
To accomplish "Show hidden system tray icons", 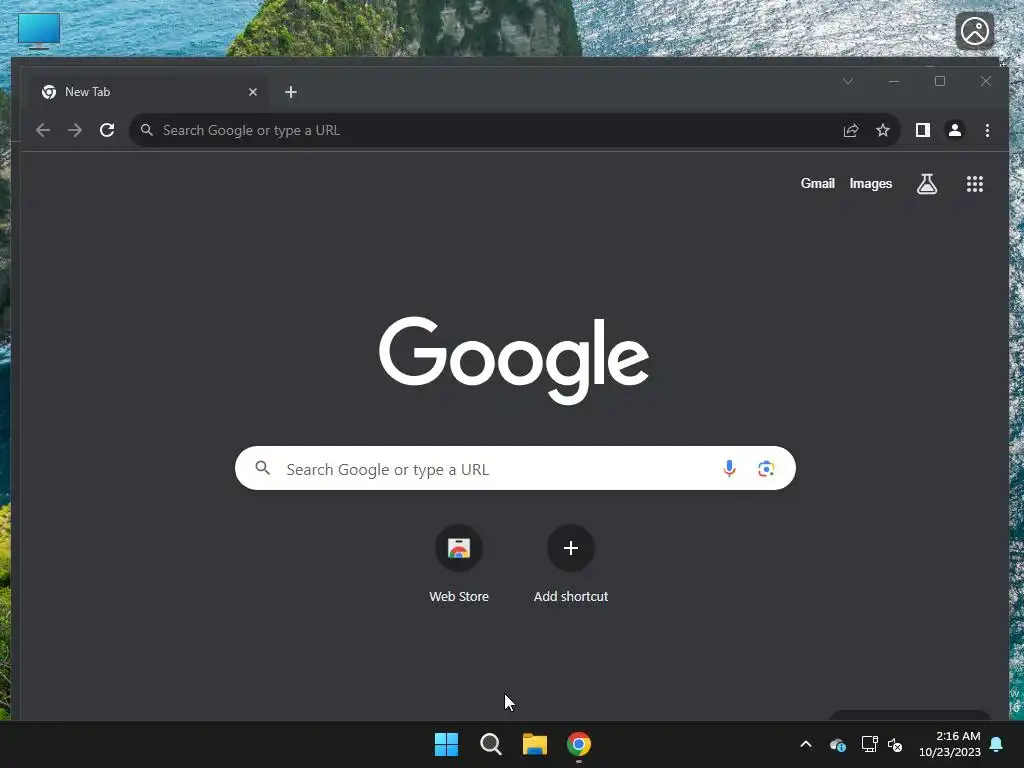I will pos(806,744).
